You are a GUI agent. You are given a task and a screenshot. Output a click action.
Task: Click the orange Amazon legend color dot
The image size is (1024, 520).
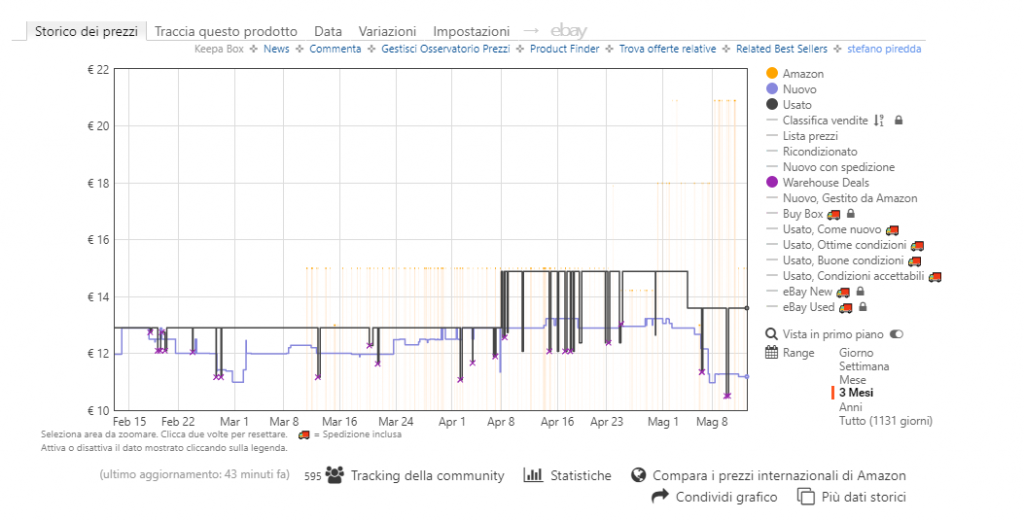[x=771, y=74]
